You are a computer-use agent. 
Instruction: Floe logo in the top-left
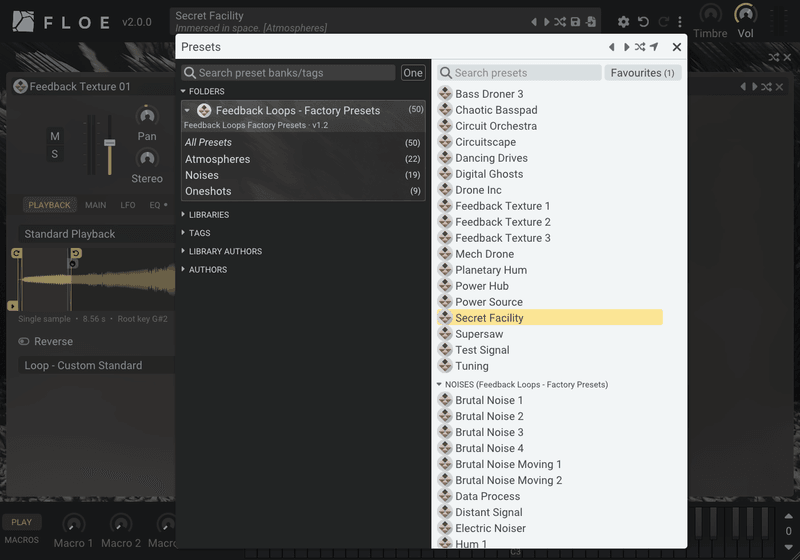(23, 22)
